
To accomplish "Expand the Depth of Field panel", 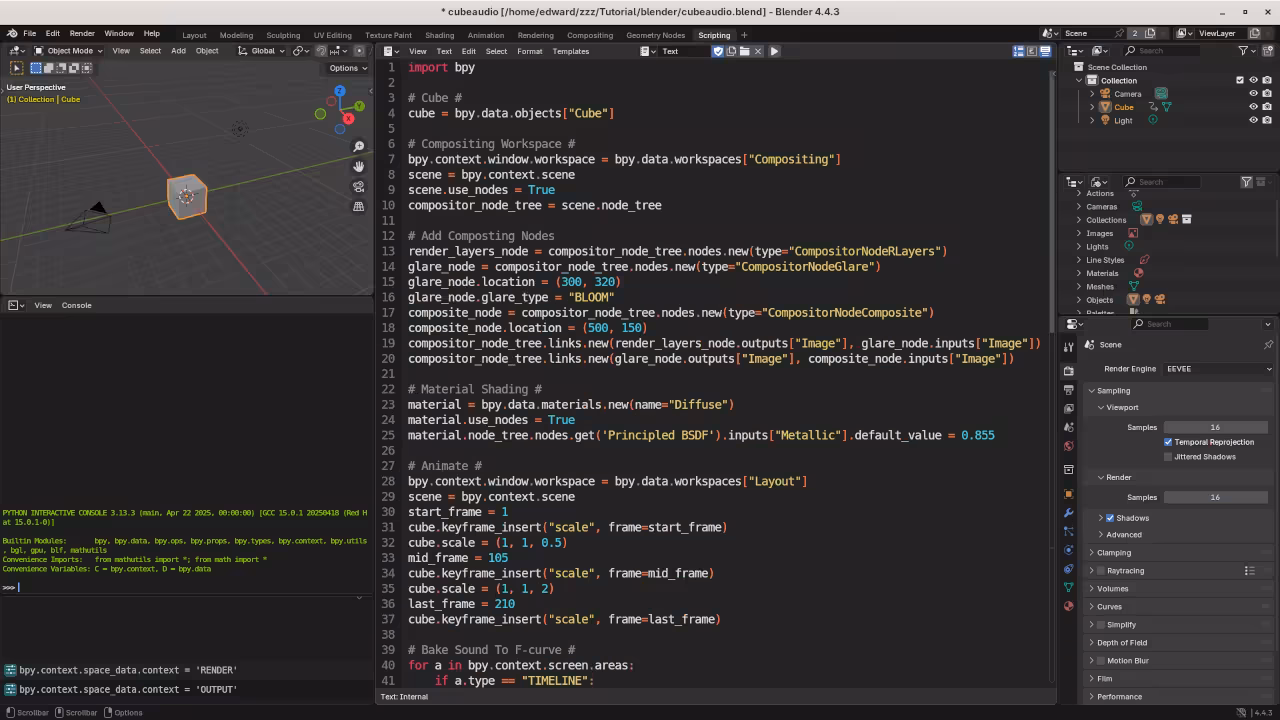I will coord(1122,643).
